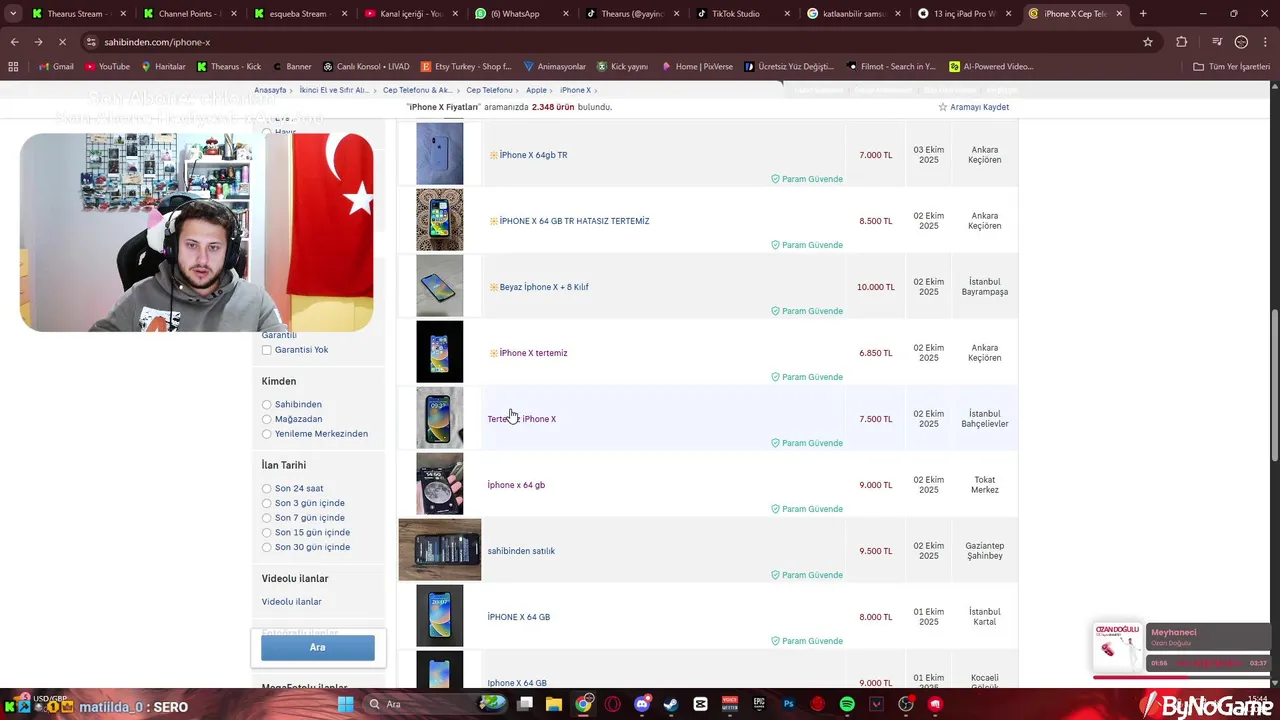Bookmark this page with the star icon
This screenshot has width=1280, height=720.
tap(1148, 42)
